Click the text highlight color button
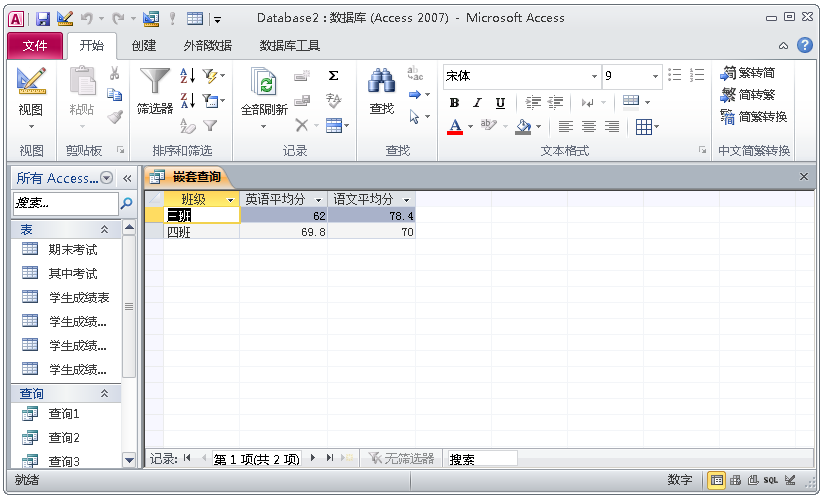Image resolution: width=824 pixels, height=499 pixels. click(x=489, y=126)
